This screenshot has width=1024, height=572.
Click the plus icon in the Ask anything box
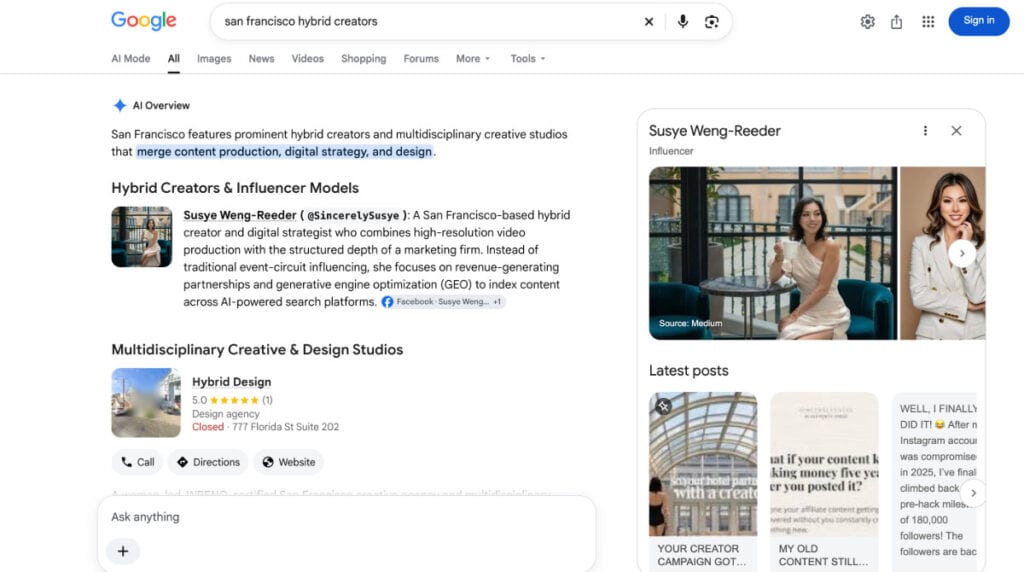[123, 551]
